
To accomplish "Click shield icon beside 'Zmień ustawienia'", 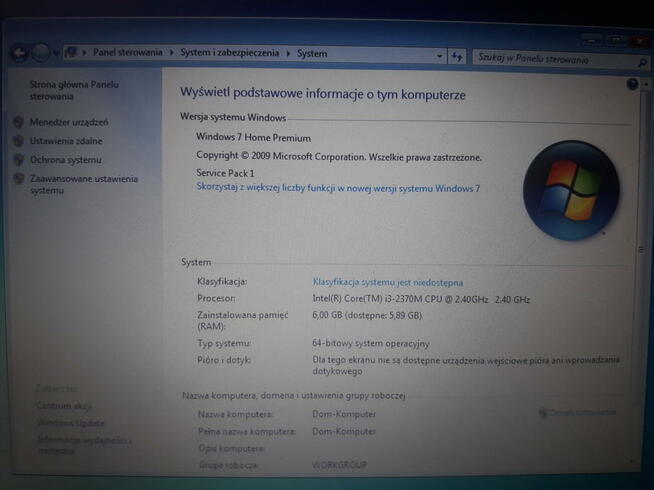I will pyautogui.click(x=543, y=413).
